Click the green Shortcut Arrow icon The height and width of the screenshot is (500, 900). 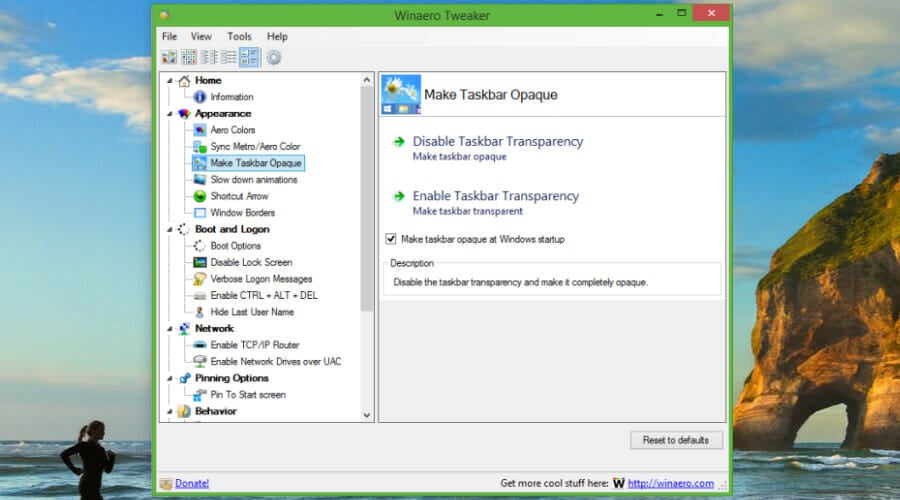click(200, 196)
